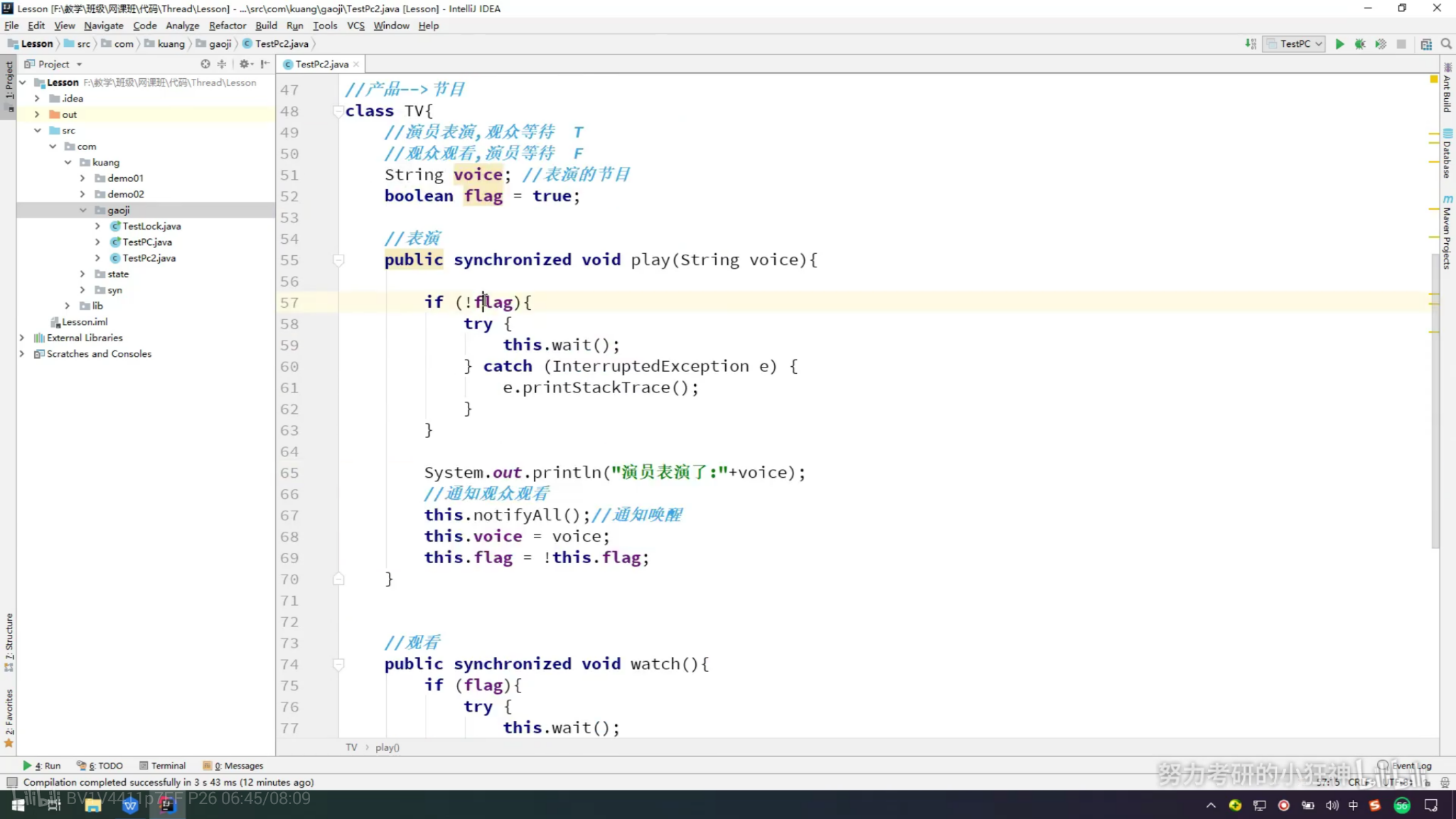Screen dimensions: 1456x819
Task: Open the TestPC run configuration dropdown
Action: click(x=1295, y=44)
